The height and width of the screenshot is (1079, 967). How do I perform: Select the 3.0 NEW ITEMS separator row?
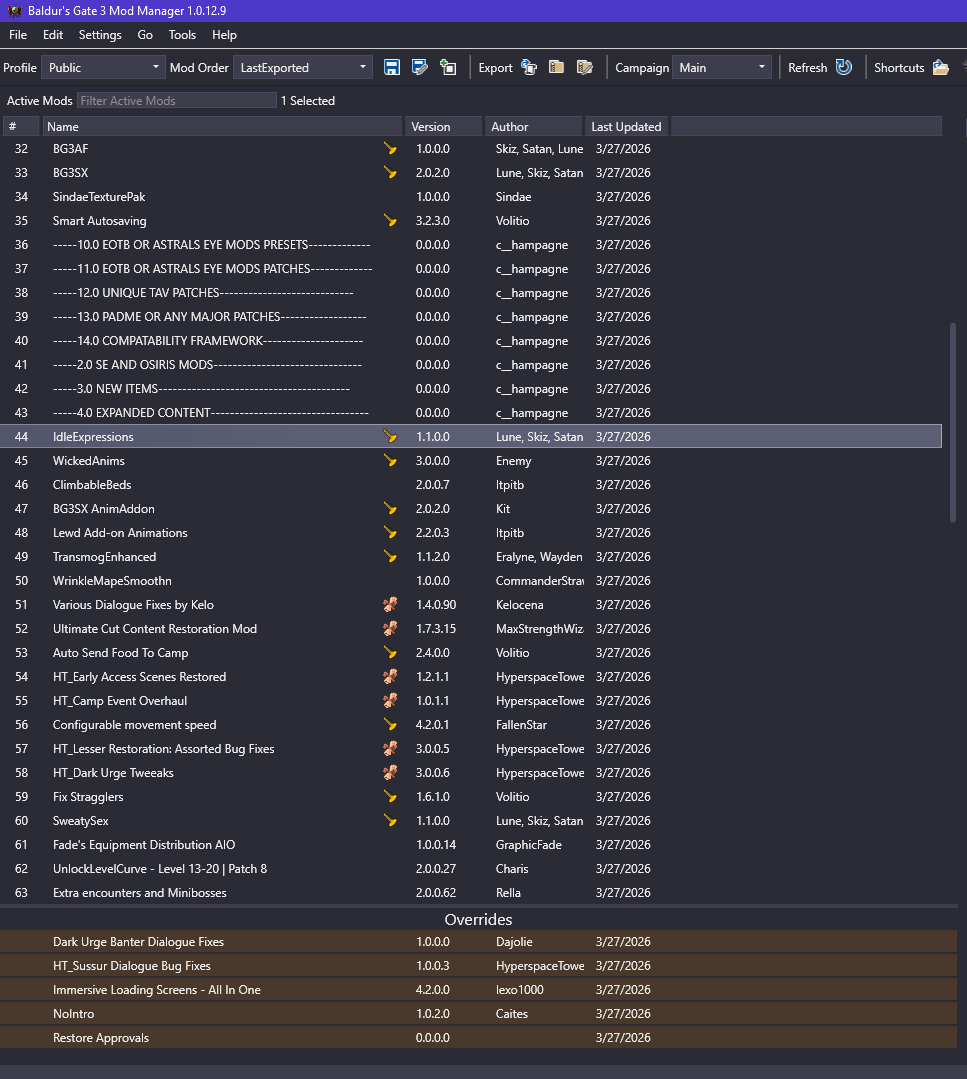click(471, 389)
